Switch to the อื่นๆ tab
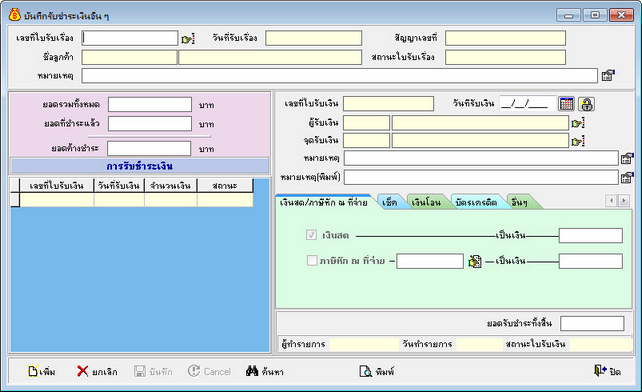 coord(520,202)
